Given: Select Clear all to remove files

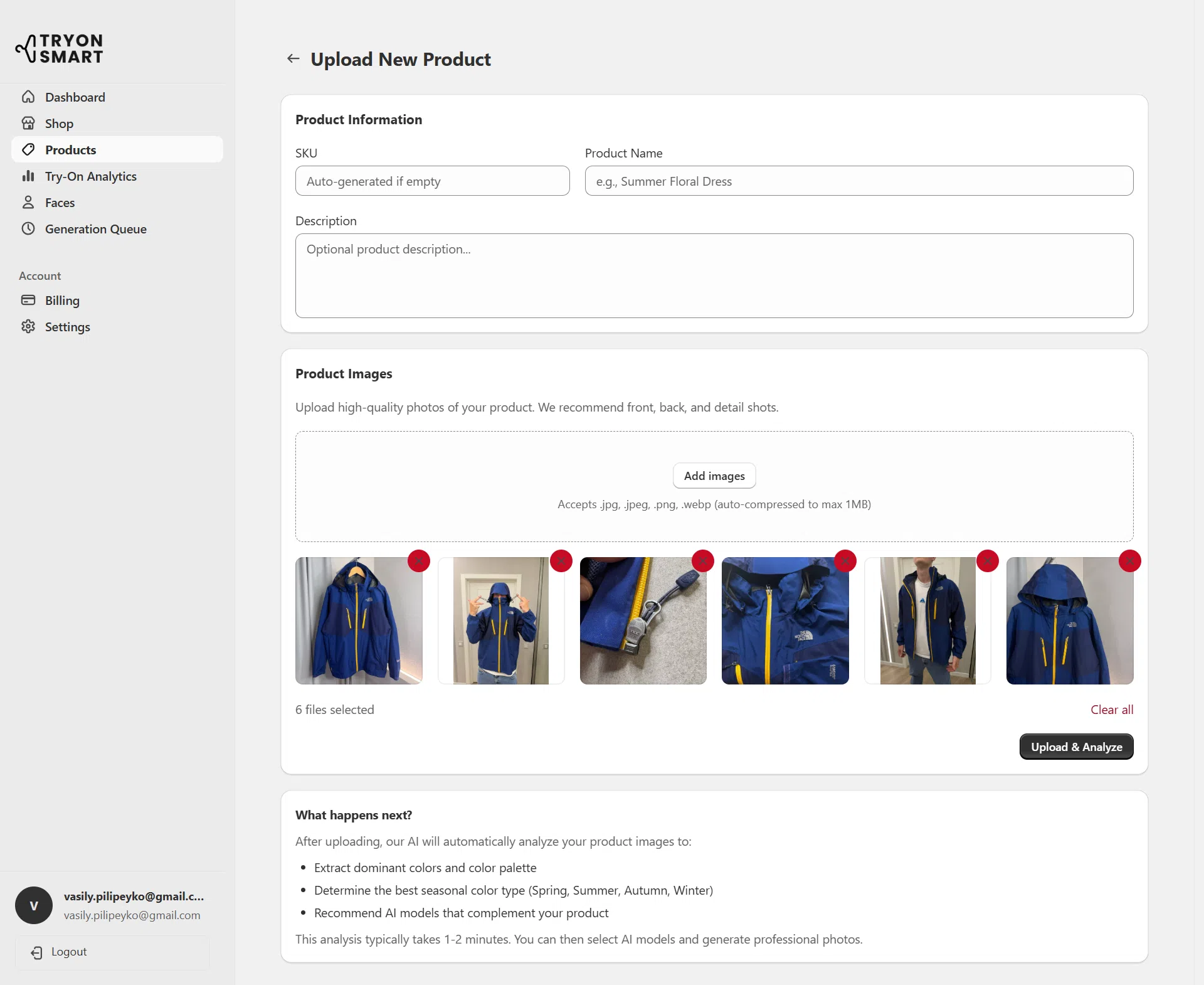Looking at the screenshot, I should 1111,709.
